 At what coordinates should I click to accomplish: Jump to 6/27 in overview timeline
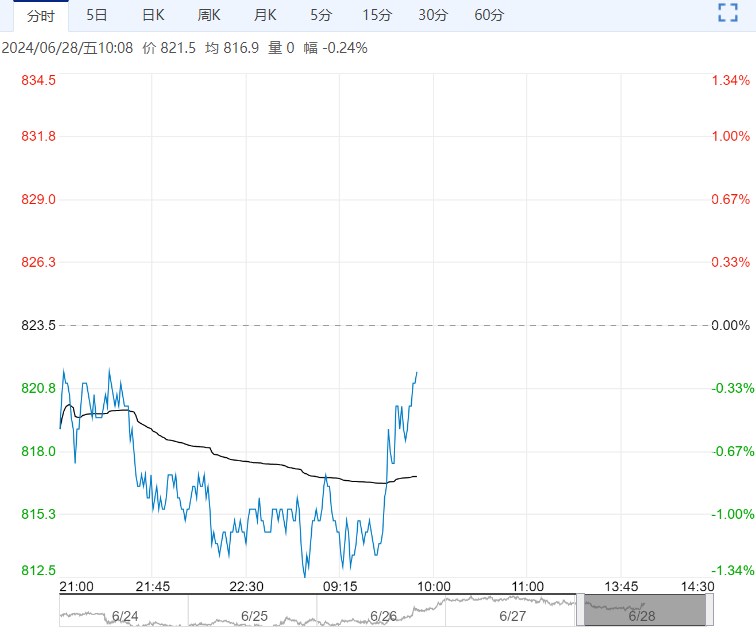(x=512, y=617)
